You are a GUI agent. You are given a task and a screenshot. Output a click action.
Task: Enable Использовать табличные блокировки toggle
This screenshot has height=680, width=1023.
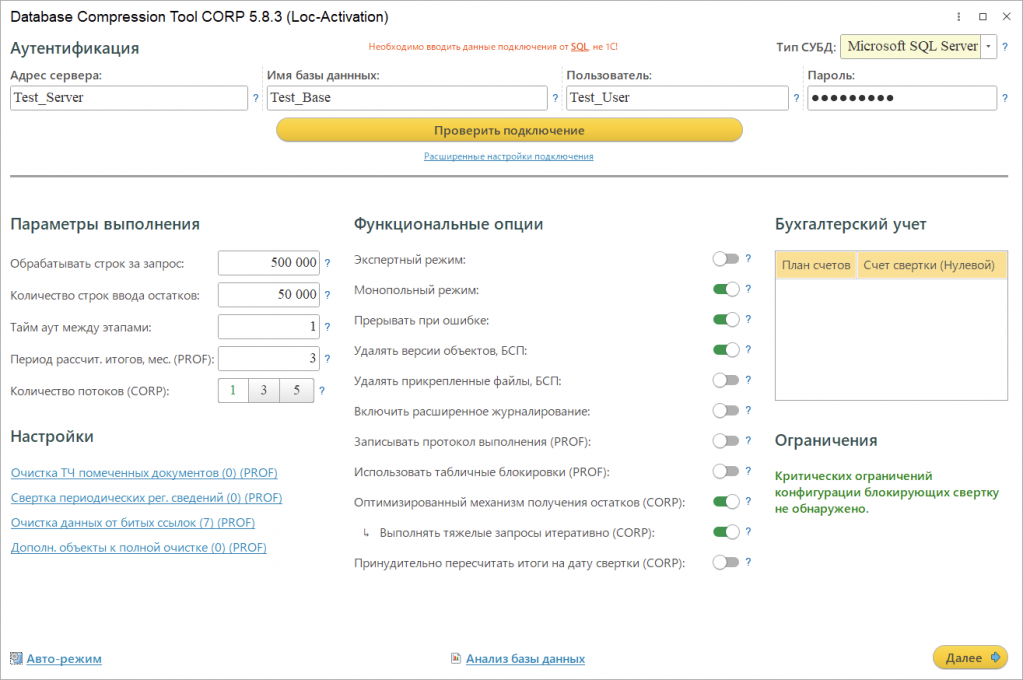(x=725, y=471)
